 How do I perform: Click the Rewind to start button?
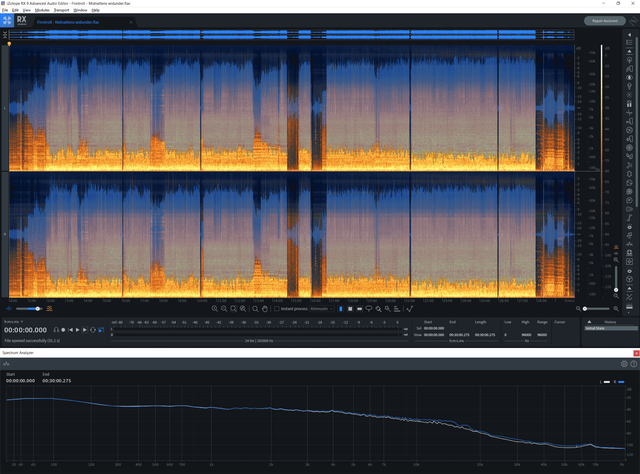(x=70, y=330)
